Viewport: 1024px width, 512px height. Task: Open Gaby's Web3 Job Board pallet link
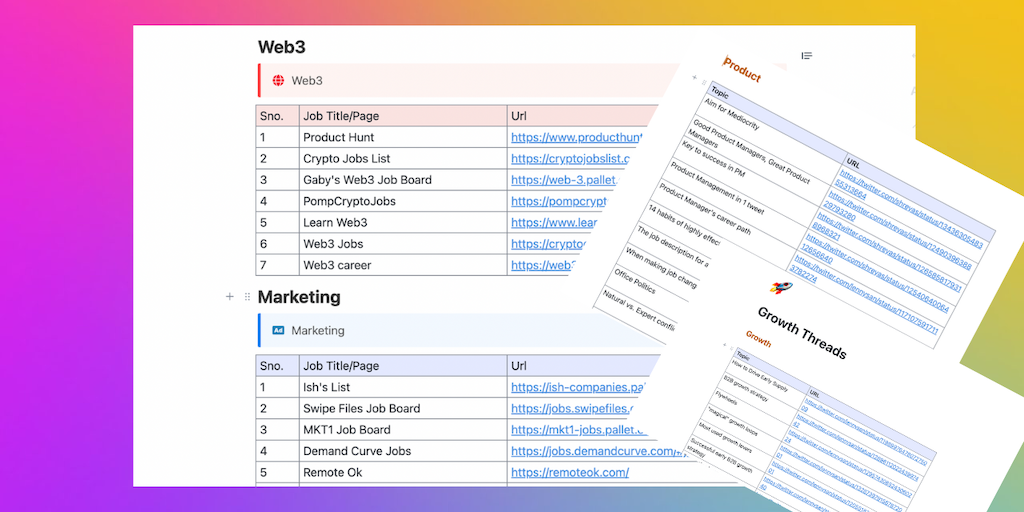point(564,180)
